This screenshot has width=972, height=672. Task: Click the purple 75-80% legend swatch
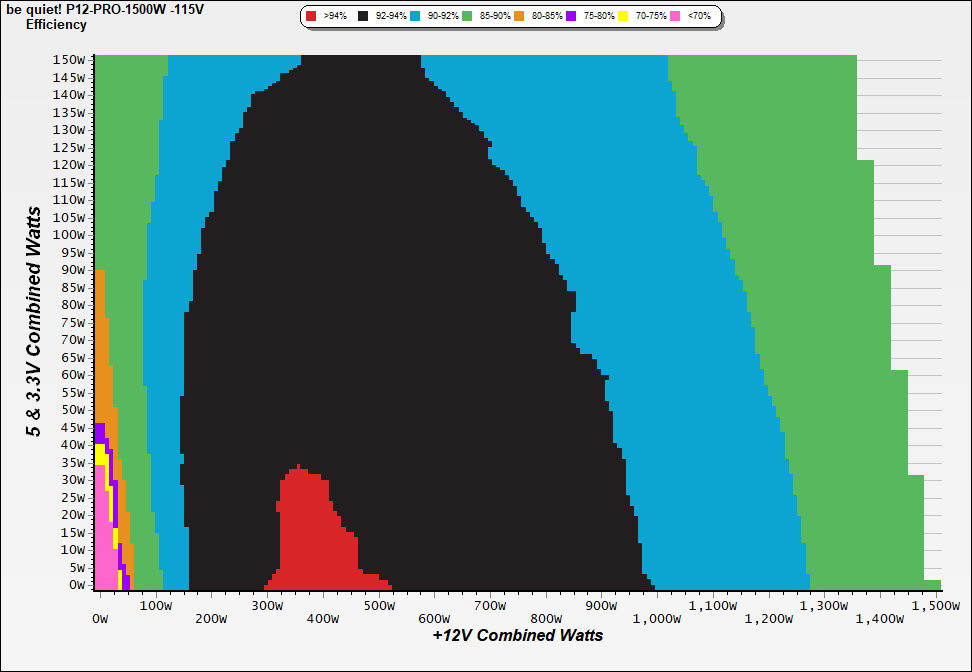click(571, 17)
